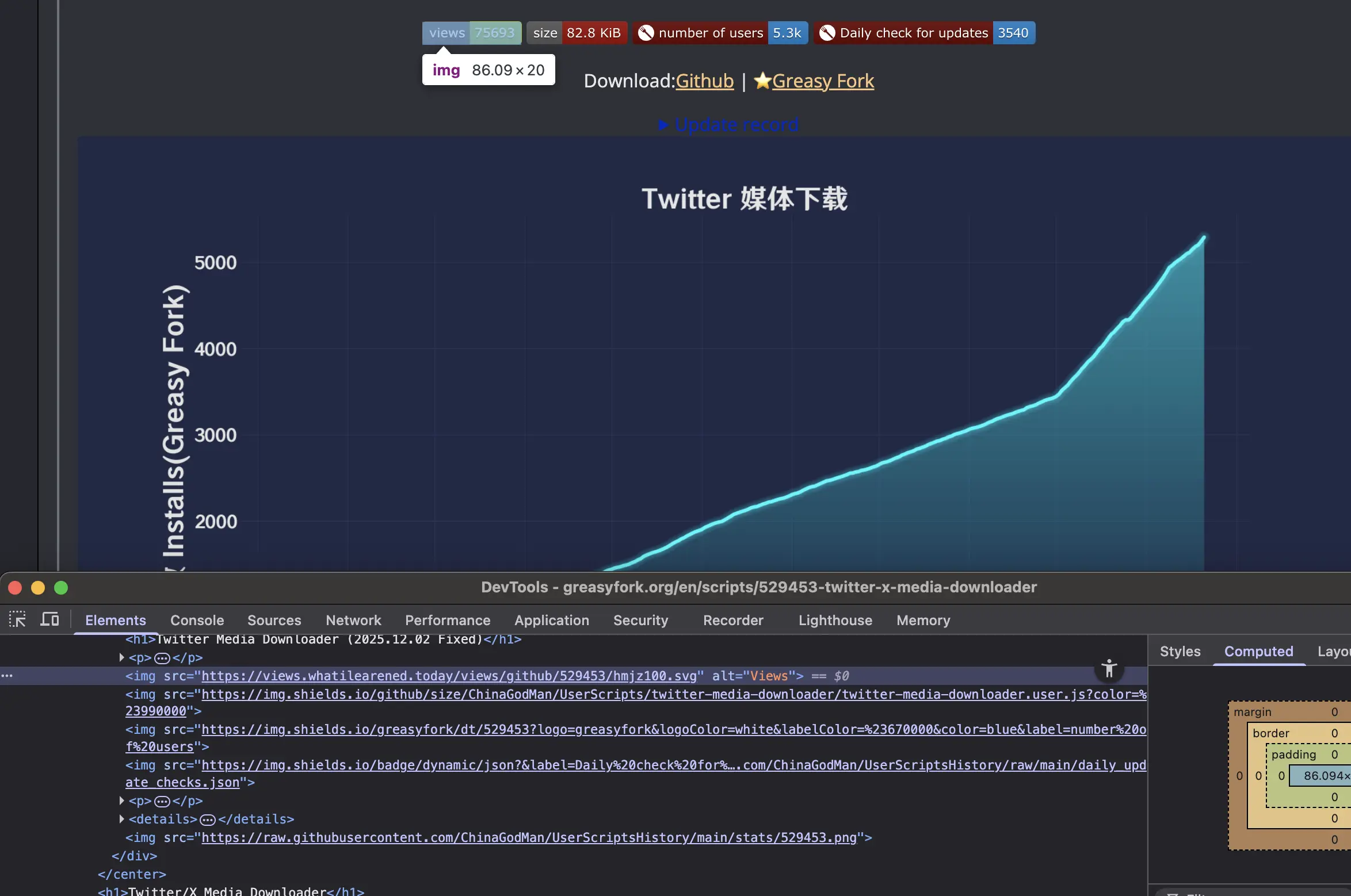
Task: Expand the Update record disclosure triangle
Action: (x=663, y=125)
